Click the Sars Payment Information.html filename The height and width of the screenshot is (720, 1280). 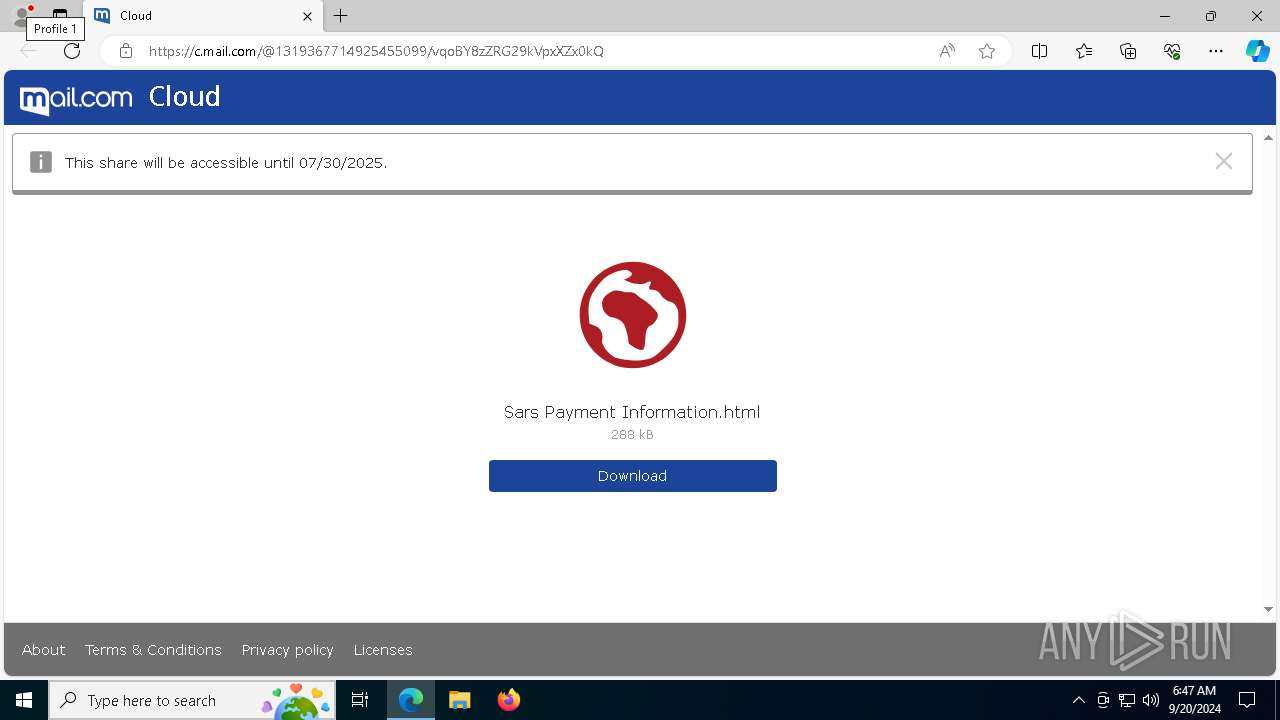tap(632, 412)
